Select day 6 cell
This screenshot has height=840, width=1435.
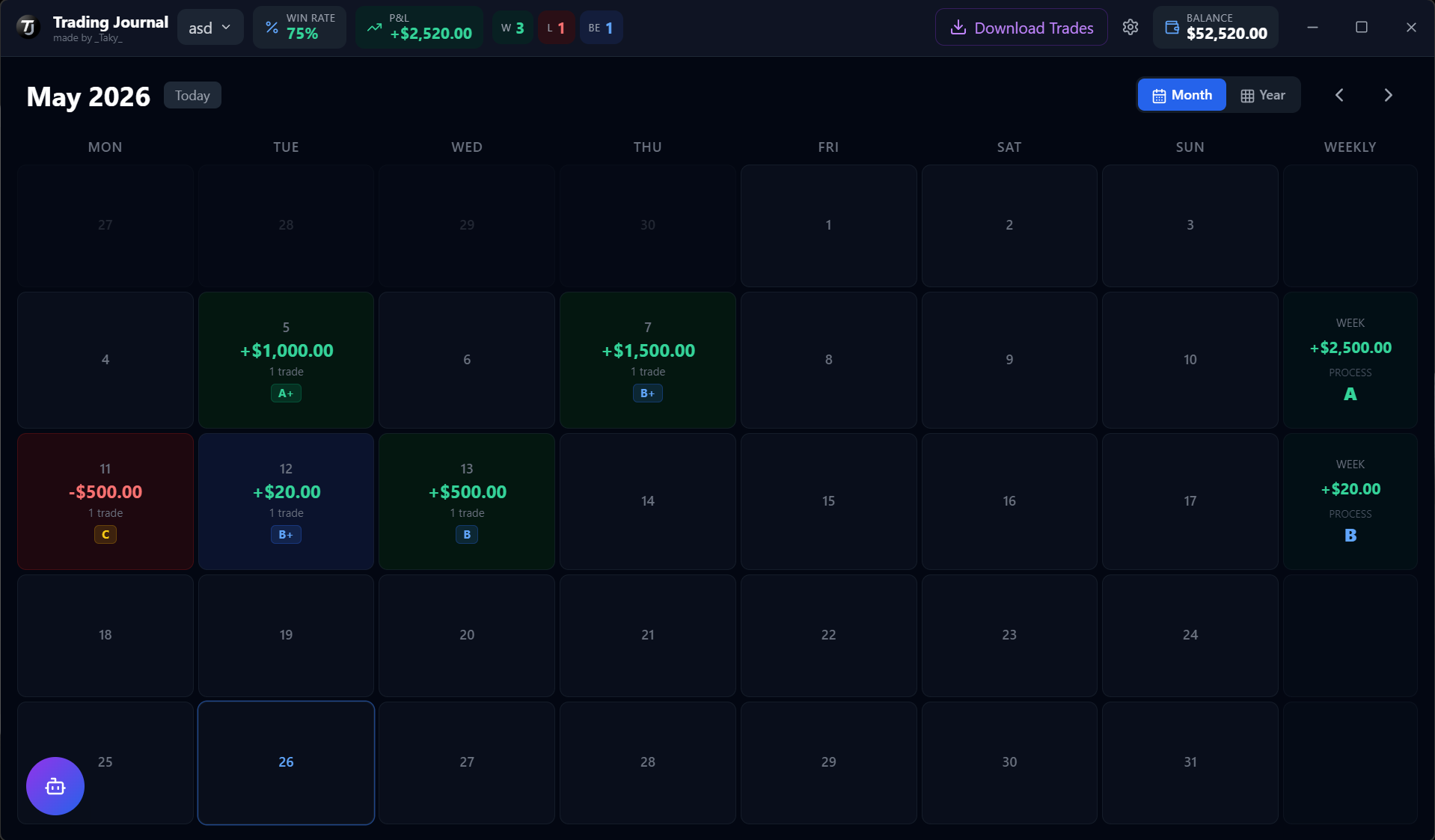(x=467, y=360)
